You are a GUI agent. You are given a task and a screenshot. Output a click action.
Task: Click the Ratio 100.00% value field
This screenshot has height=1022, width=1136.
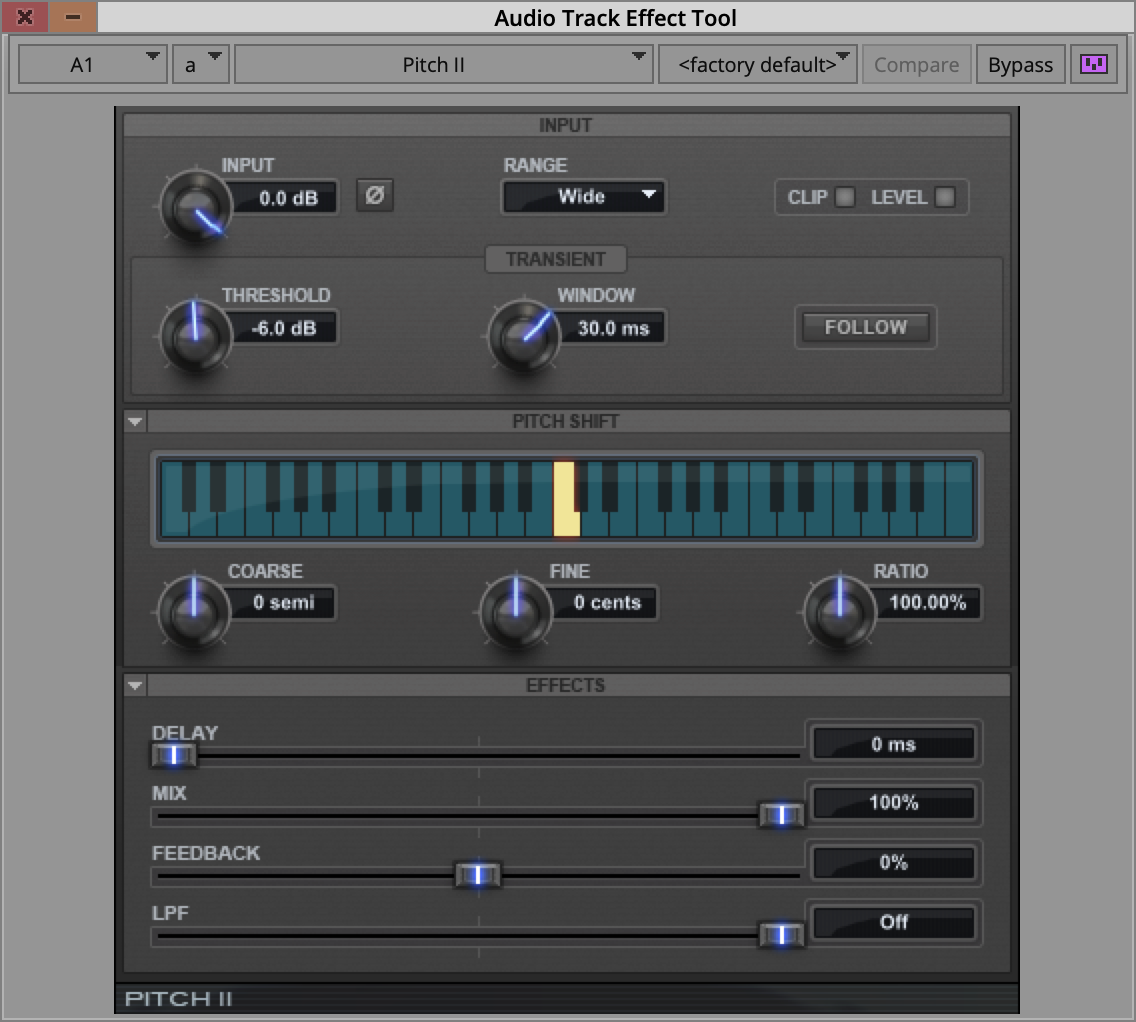(x=928, y=603)
